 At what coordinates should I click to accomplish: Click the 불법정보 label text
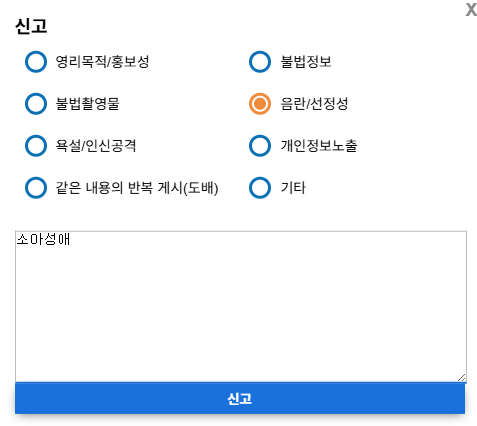(x=306, y=62)
